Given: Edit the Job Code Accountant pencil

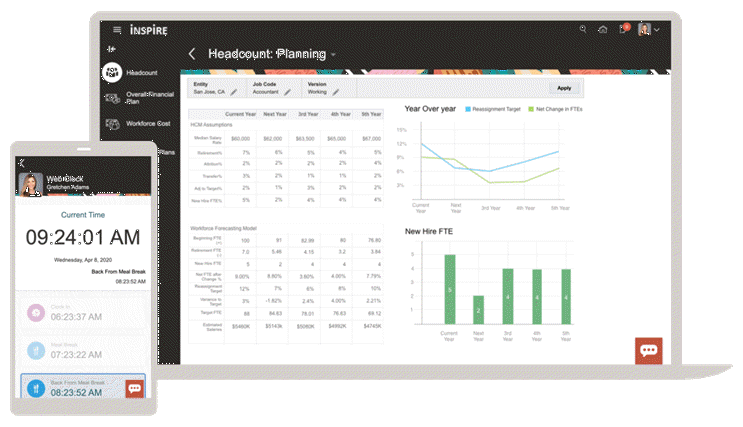Looking at the screenshot, I should click(x=287, y=92).
